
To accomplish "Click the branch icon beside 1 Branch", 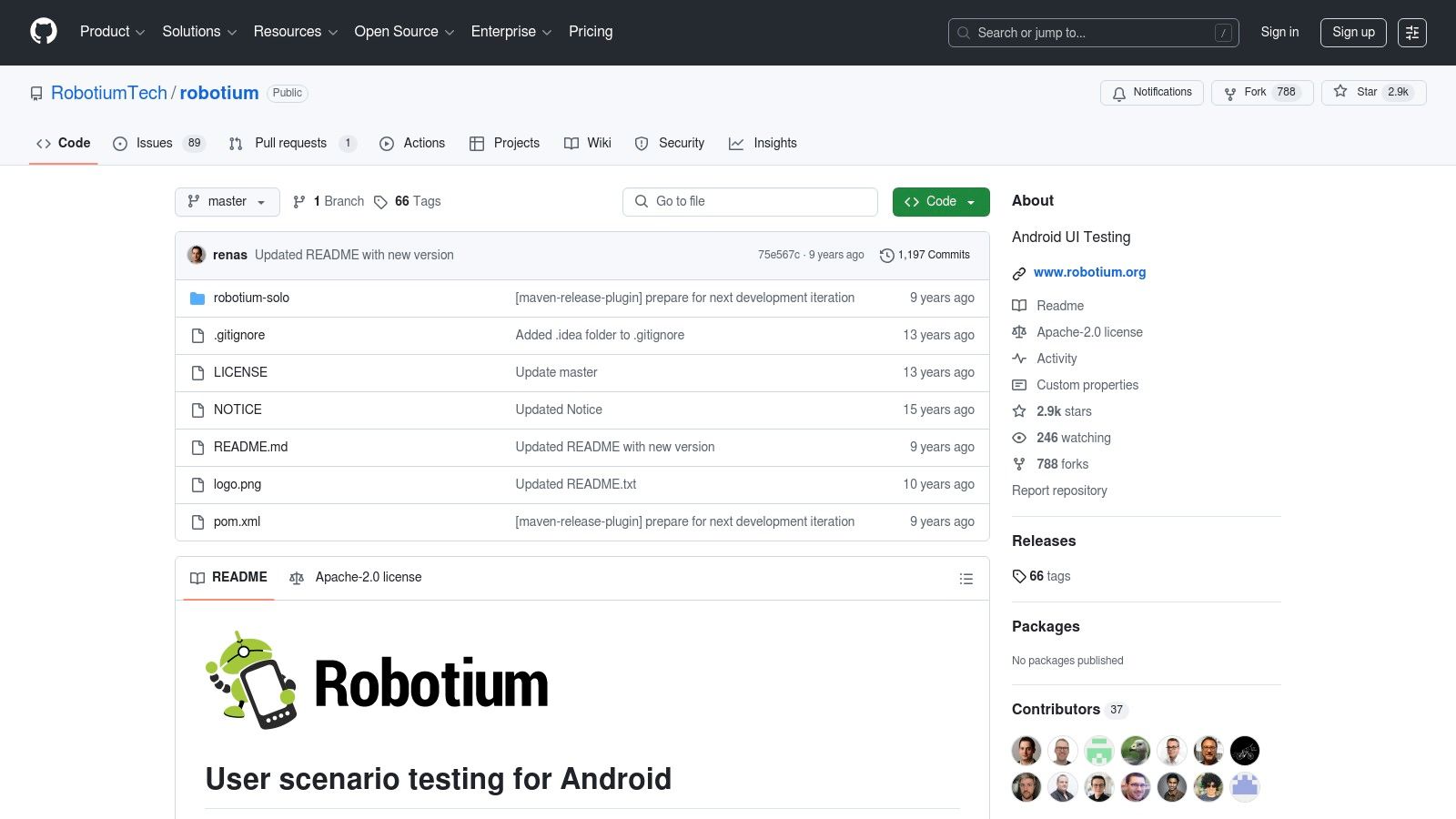I will coord(299,202).
